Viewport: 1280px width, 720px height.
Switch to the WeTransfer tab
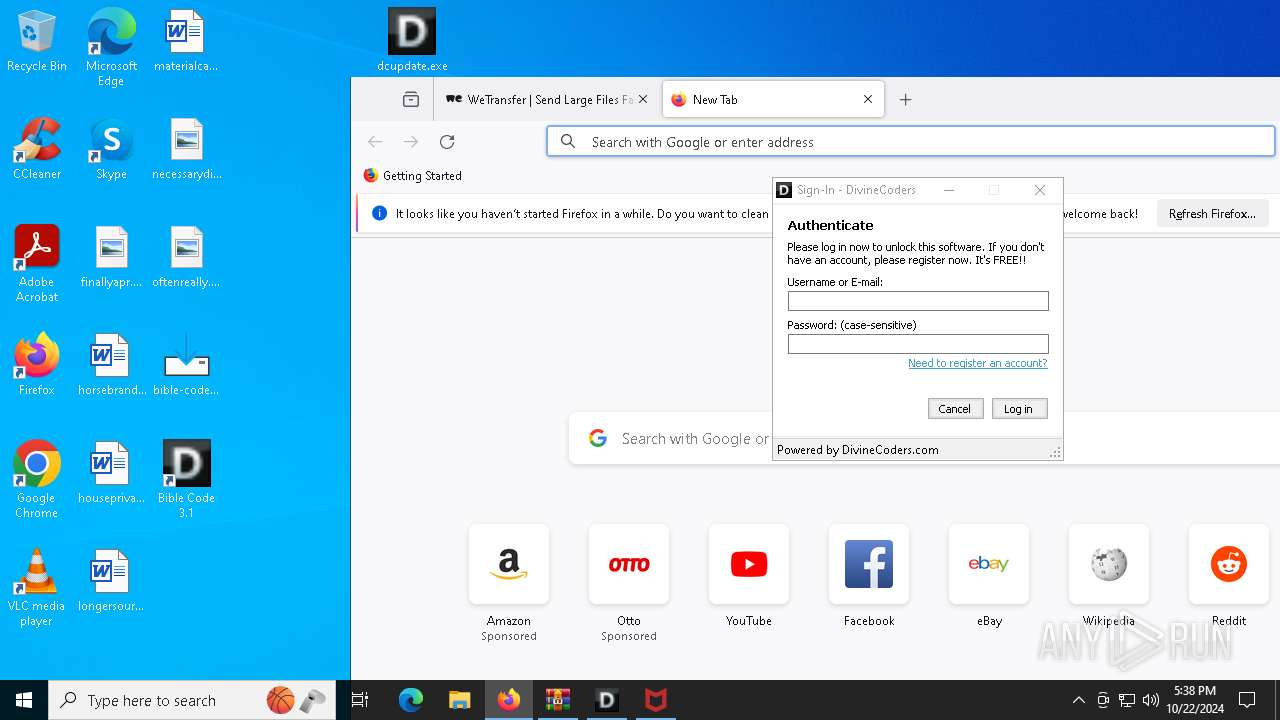(547, 99)
